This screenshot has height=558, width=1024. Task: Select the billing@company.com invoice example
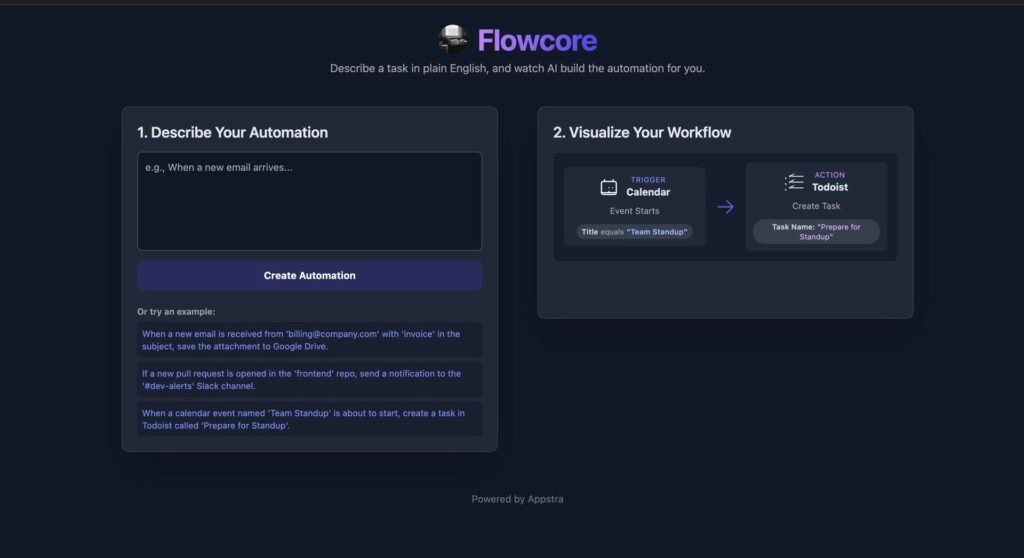(x=310, y=340)
